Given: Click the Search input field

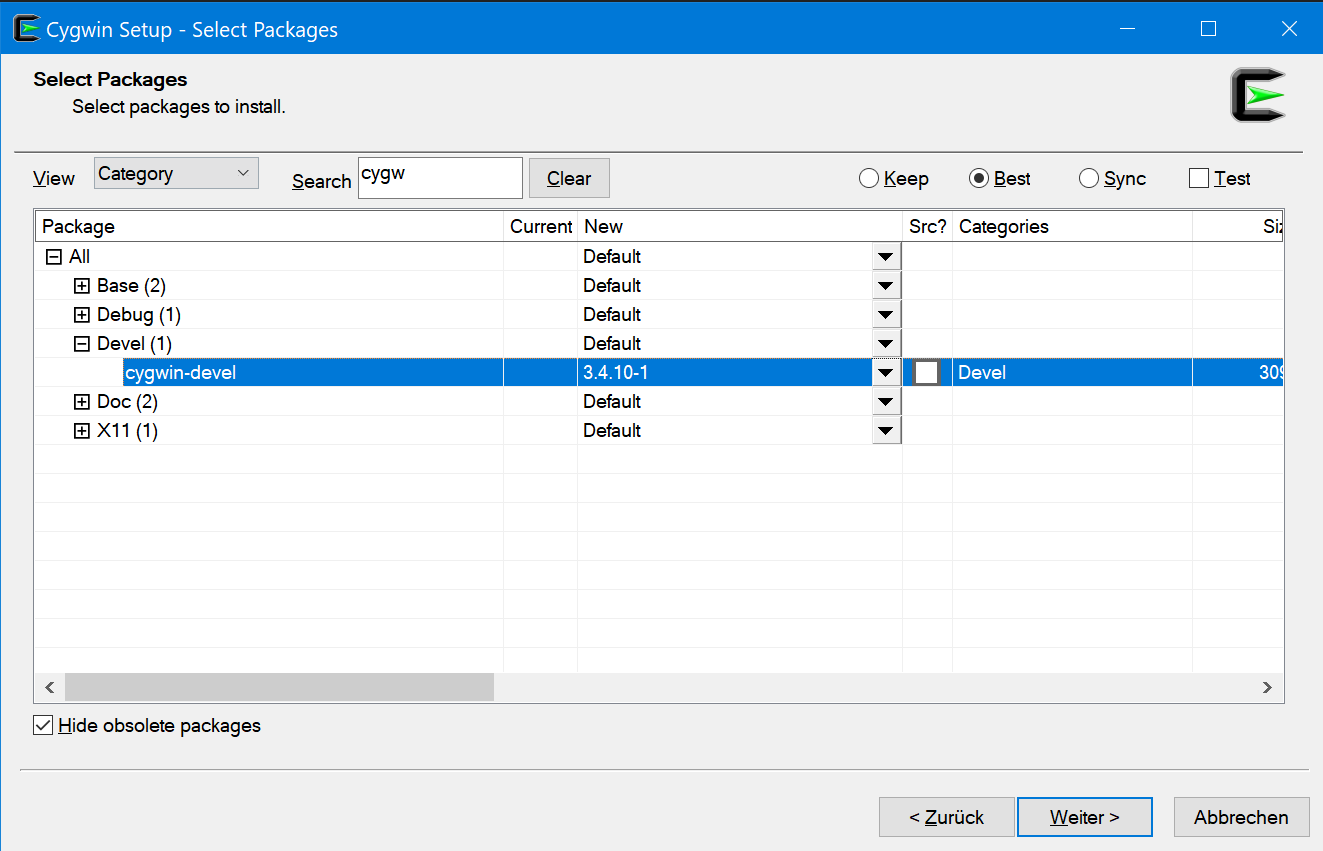Looking at the screenshot, I should pyautogui.click(x=440, y=178).
